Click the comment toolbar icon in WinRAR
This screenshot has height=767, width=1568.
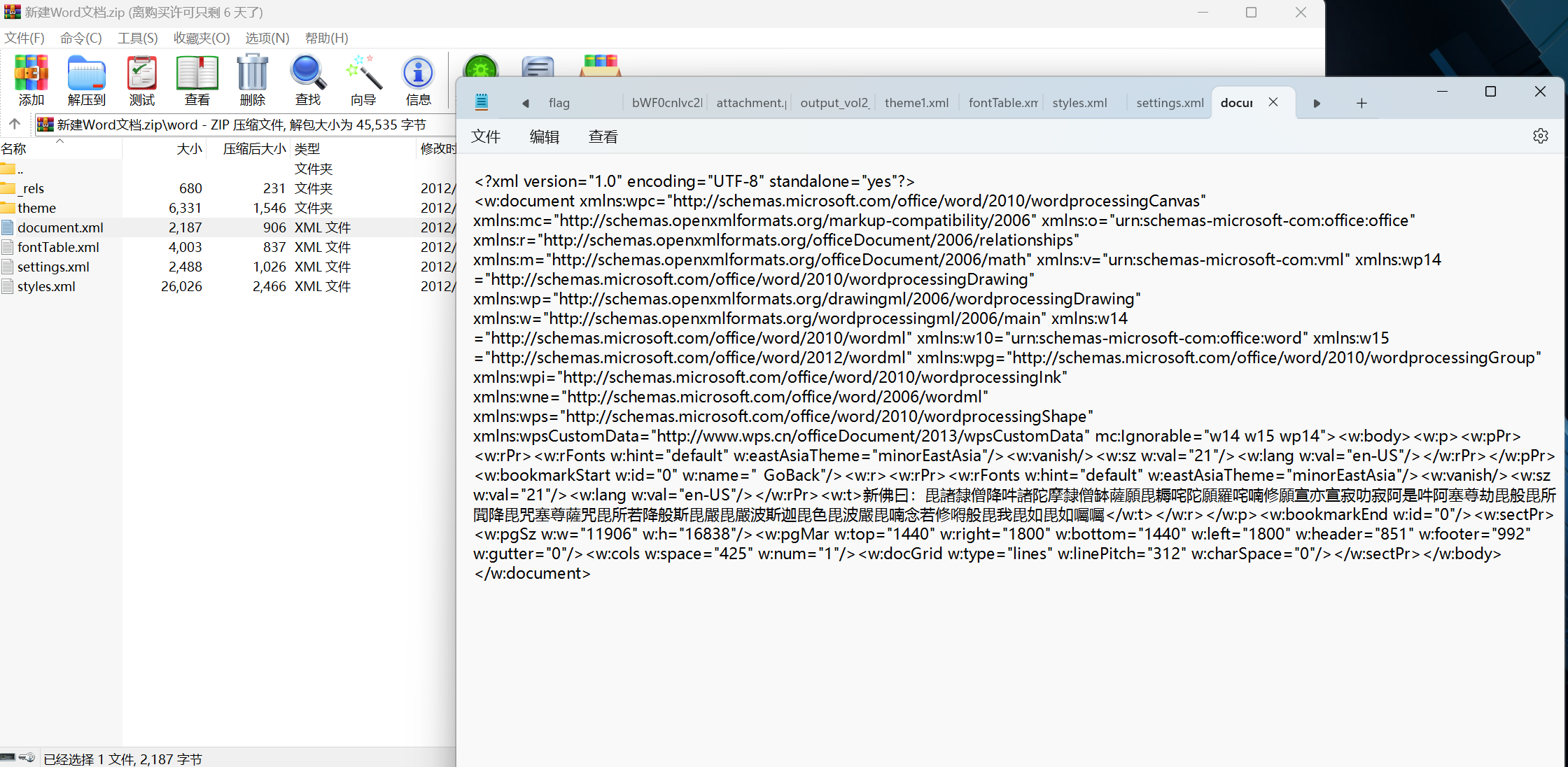[x=538, y=67]
